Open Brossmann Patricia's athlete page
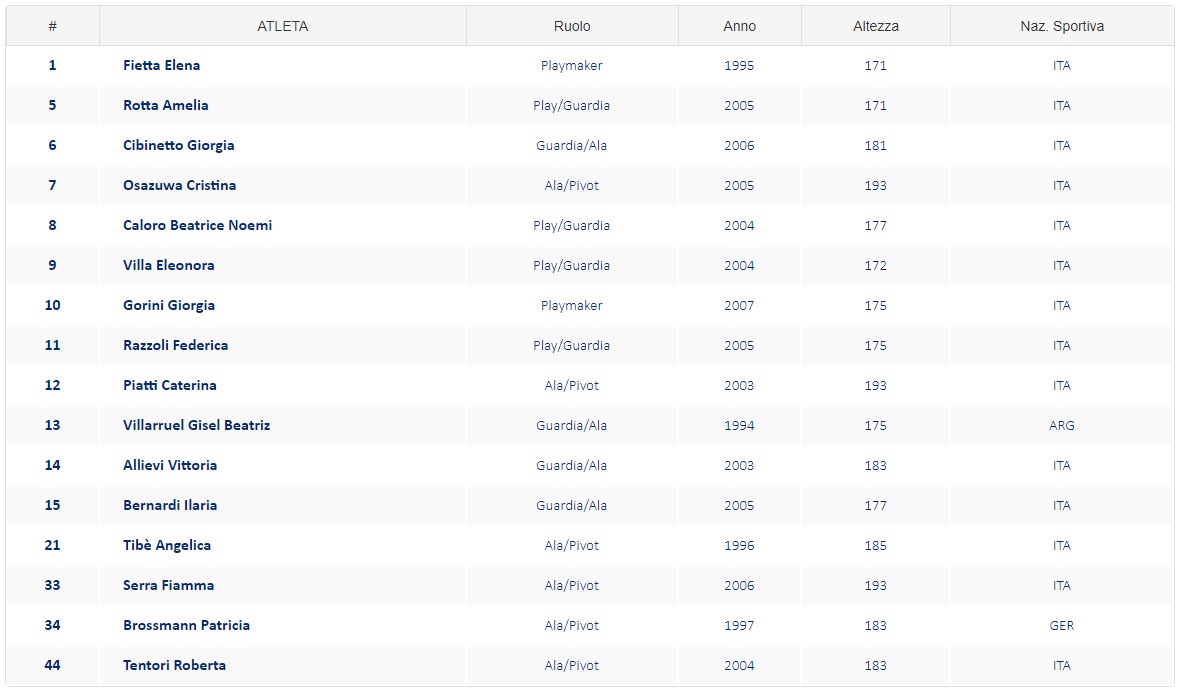This screenshot has height=692, width=1180. [x=187, y=626]
